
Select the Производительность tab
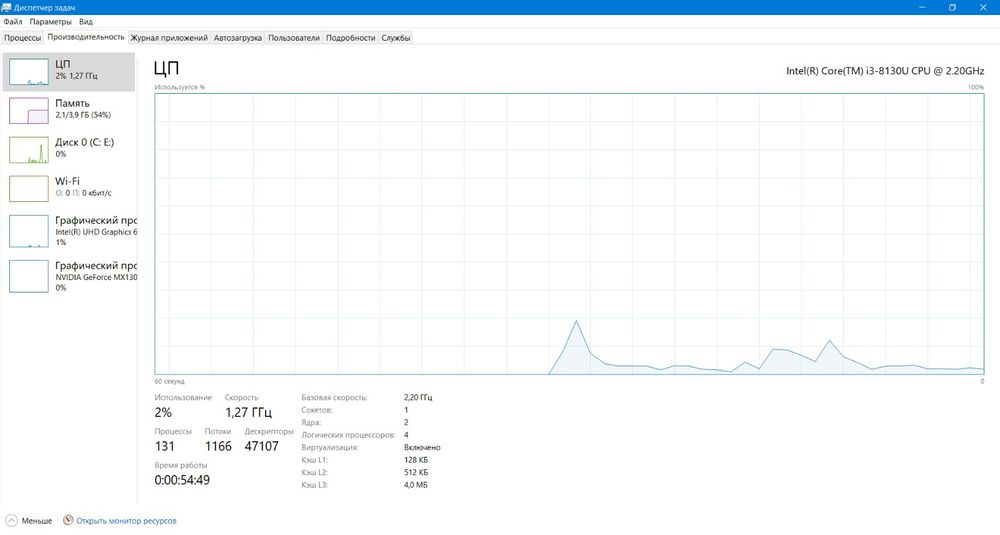85,37
